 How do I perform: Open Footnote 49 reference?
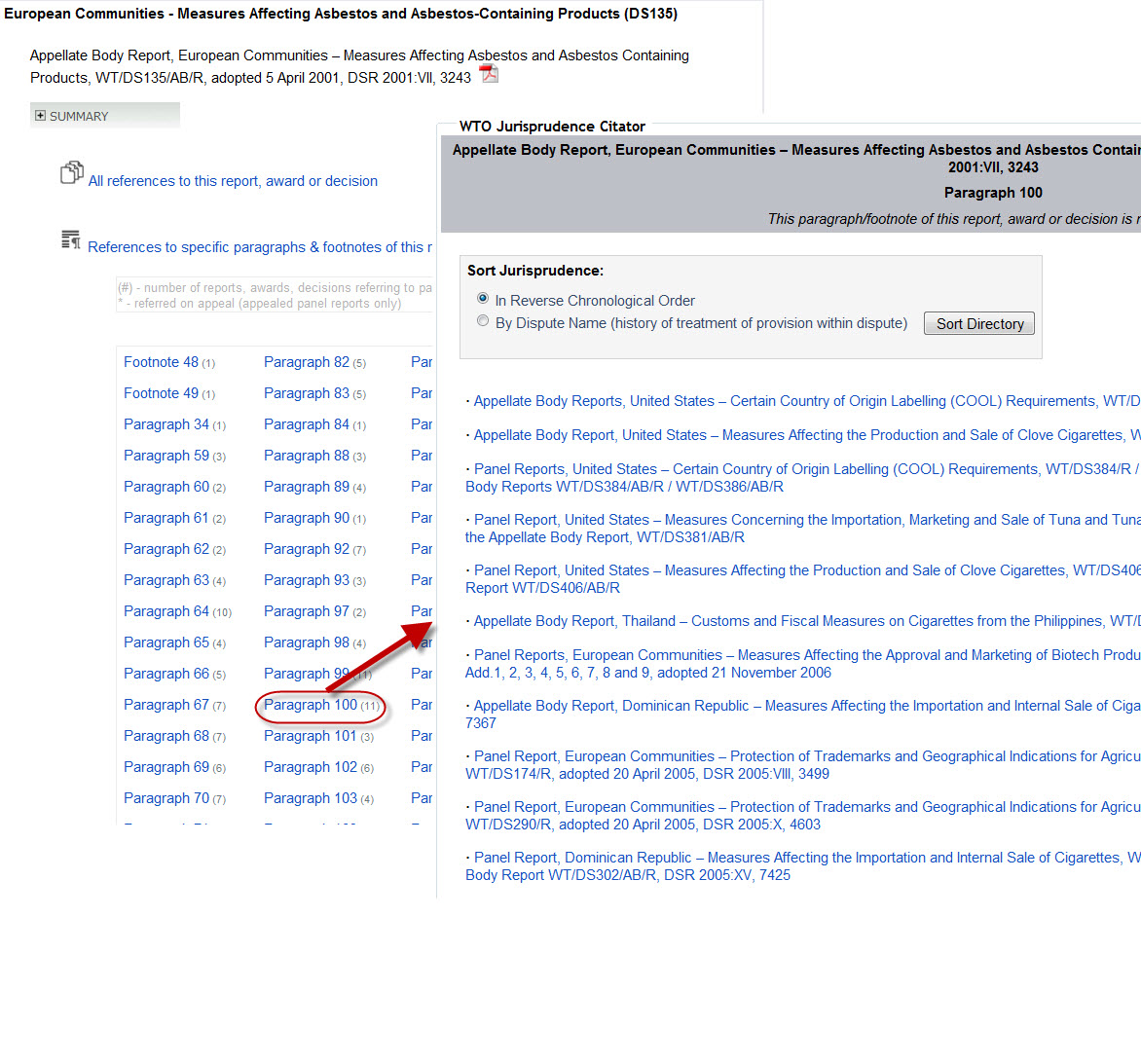coord(161,393)
